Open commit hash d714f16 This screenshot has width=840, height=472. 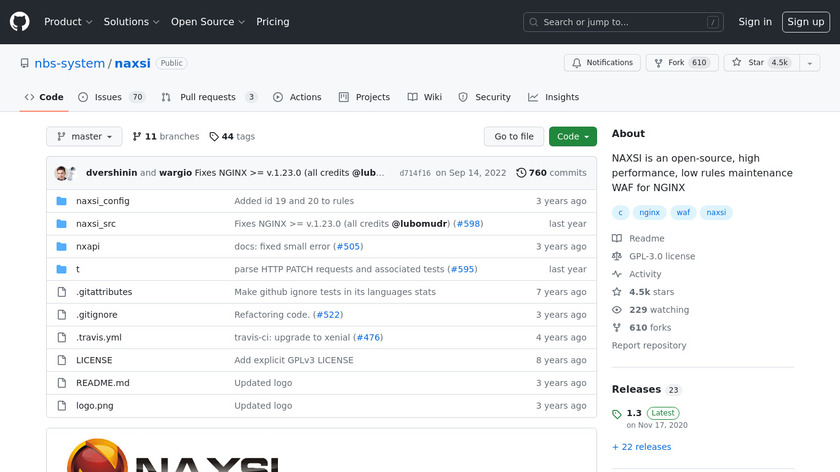tap(415, 173)
